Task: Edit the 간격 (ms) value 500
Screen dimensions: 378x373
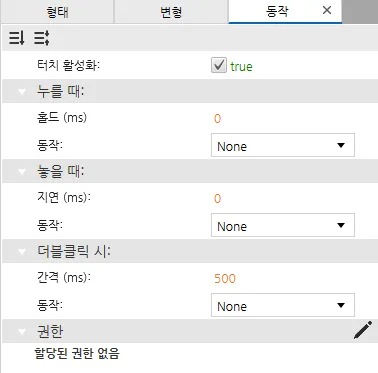Action: 225,278
